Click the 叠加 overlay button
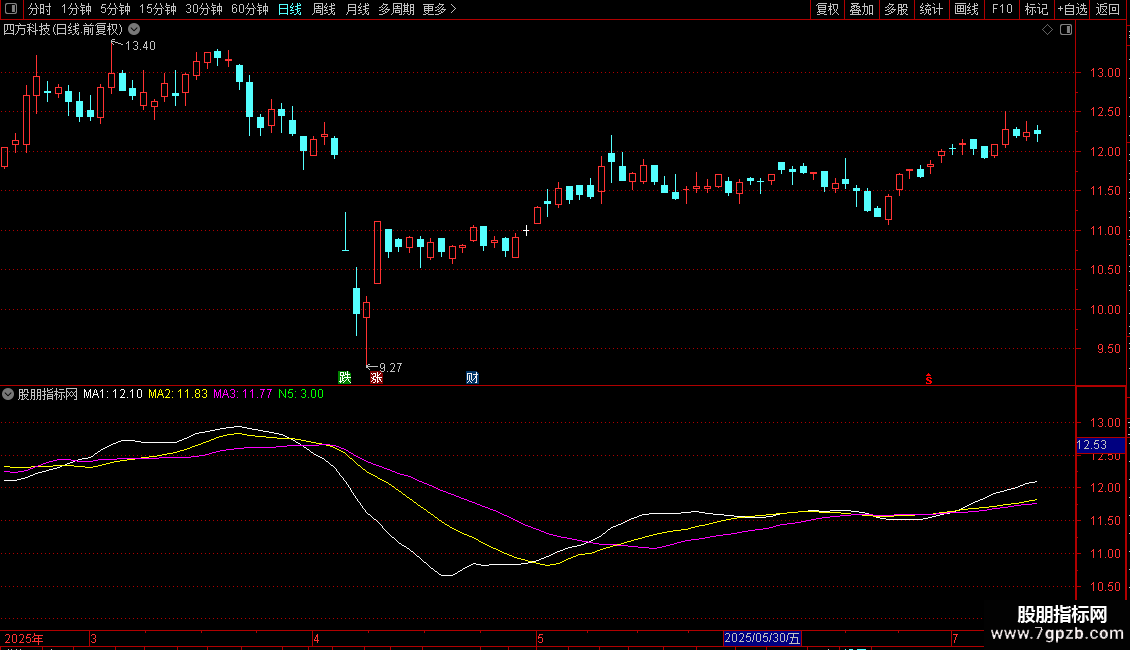This screenshot has width=1130, height=650. tap(861, 9)
